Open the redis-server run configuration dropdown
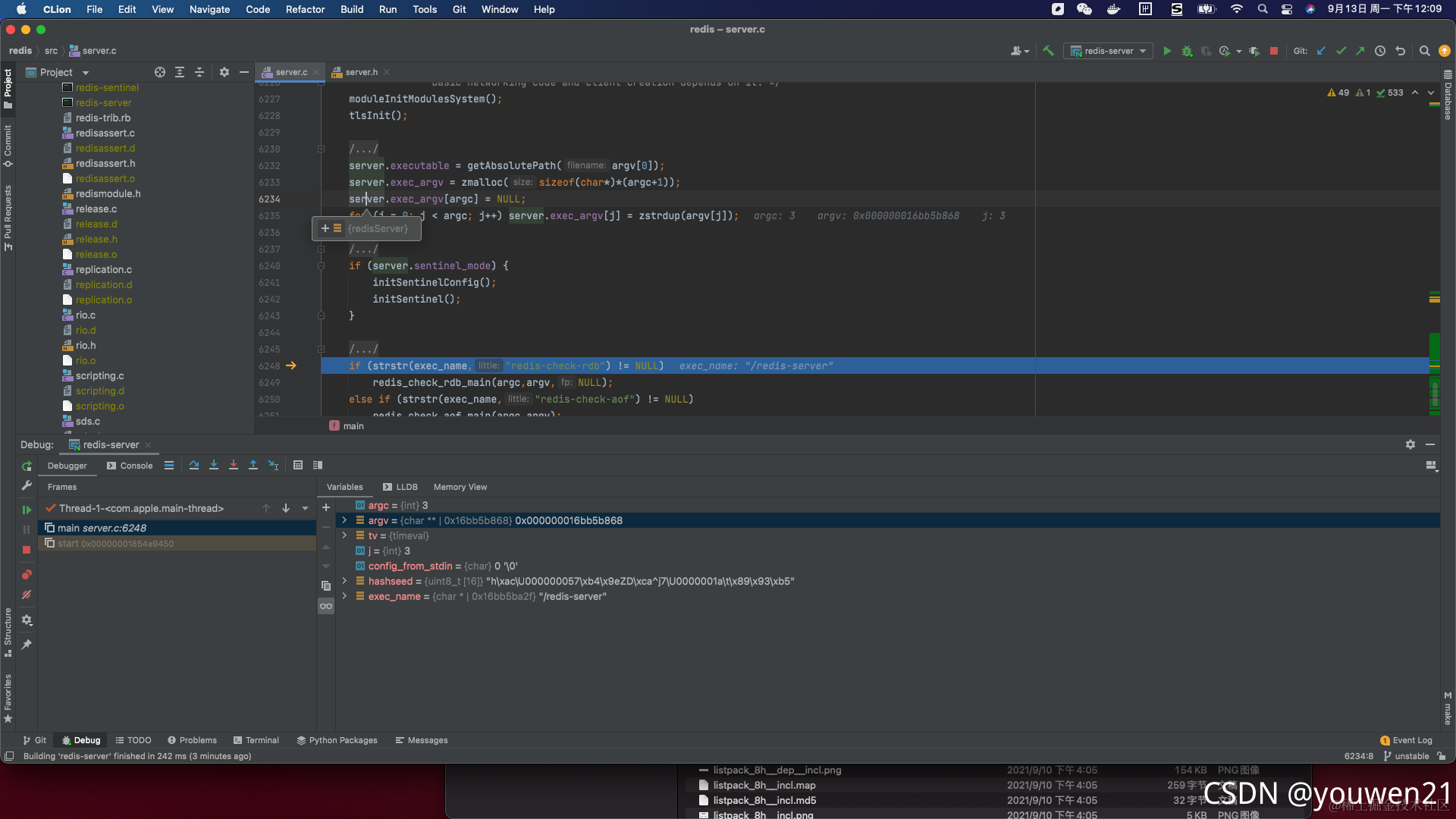Screen dimensions: 1456x819 tap(1108, 51)
